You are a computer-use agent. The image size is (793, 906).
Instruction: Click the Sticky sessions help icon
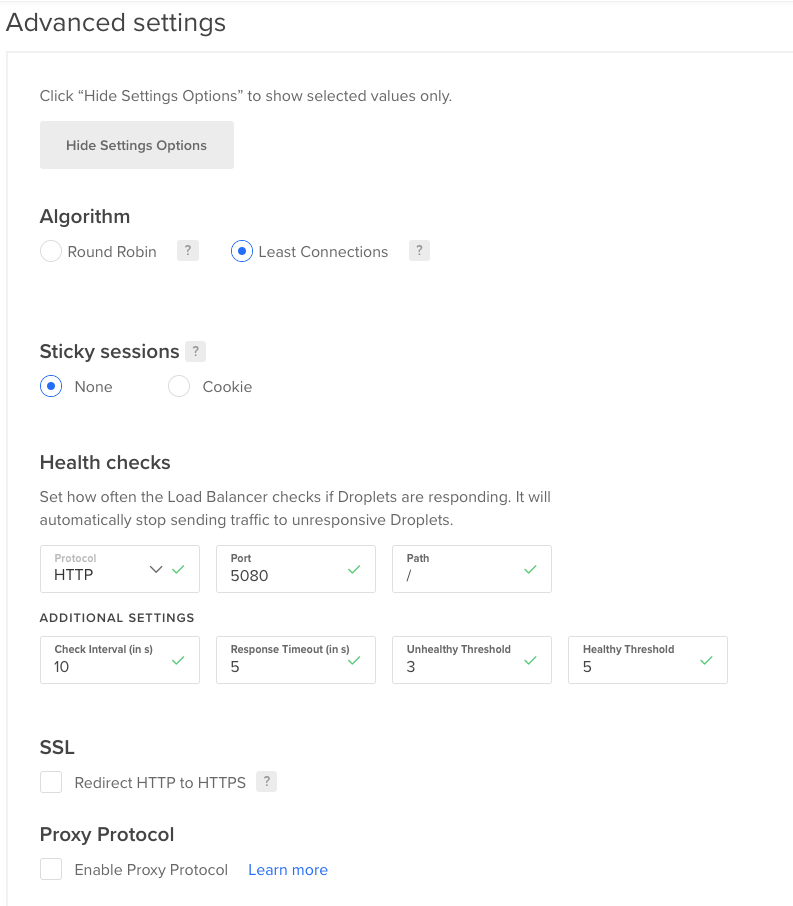[x=195, y=351]
